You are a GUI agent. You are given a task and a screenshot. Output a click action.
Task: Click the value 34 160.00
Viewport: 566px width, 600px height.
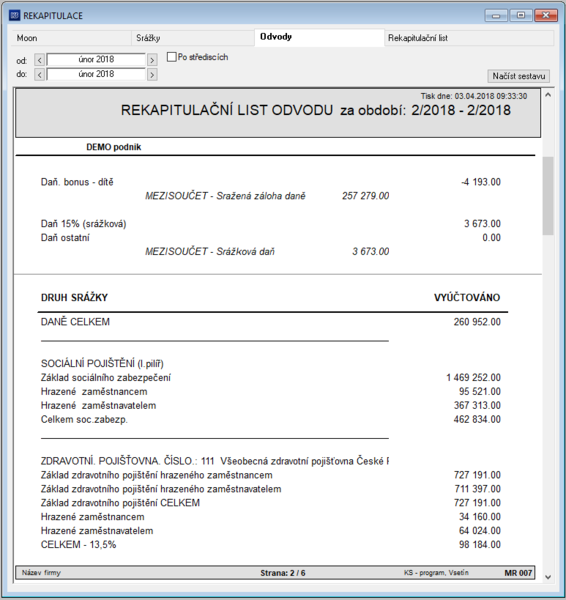[480, 517]
